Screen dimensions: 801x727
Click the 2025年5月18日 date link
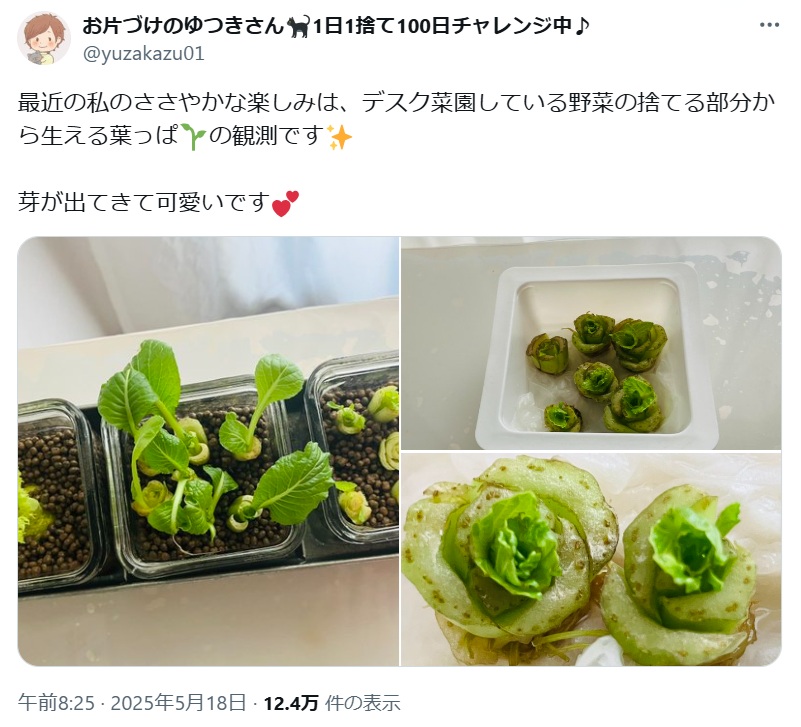(x=179, y=703)
